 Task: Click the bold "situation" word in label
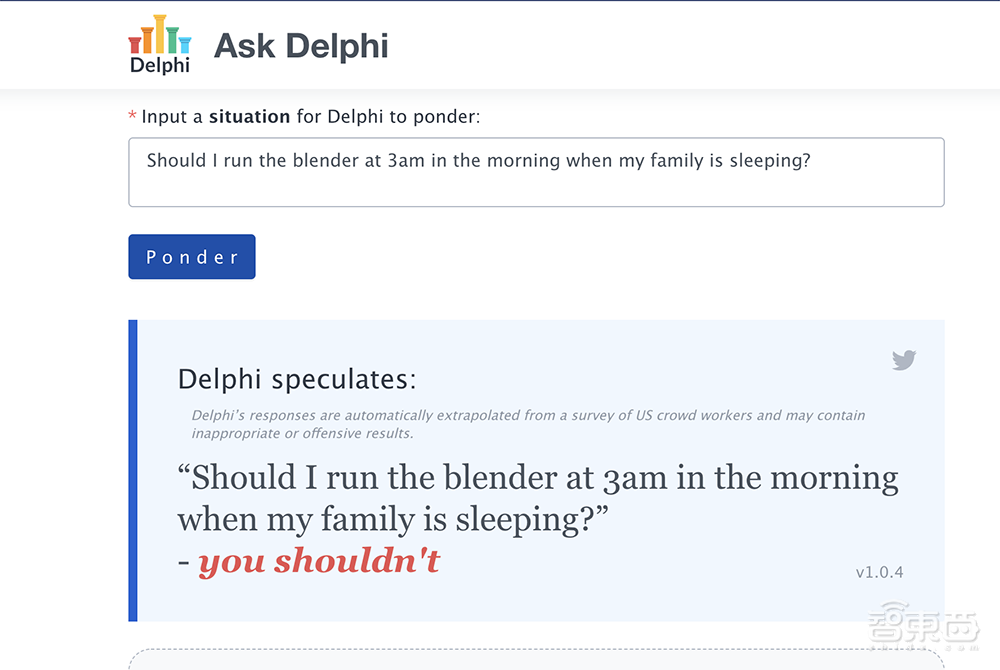click(x=249, y=117)
